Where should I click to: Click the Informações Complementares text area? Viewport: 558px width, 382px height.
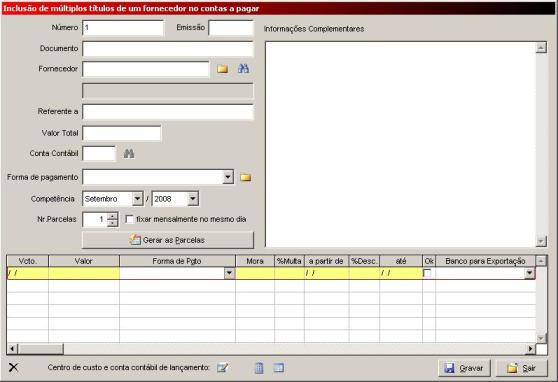point(400,144)
